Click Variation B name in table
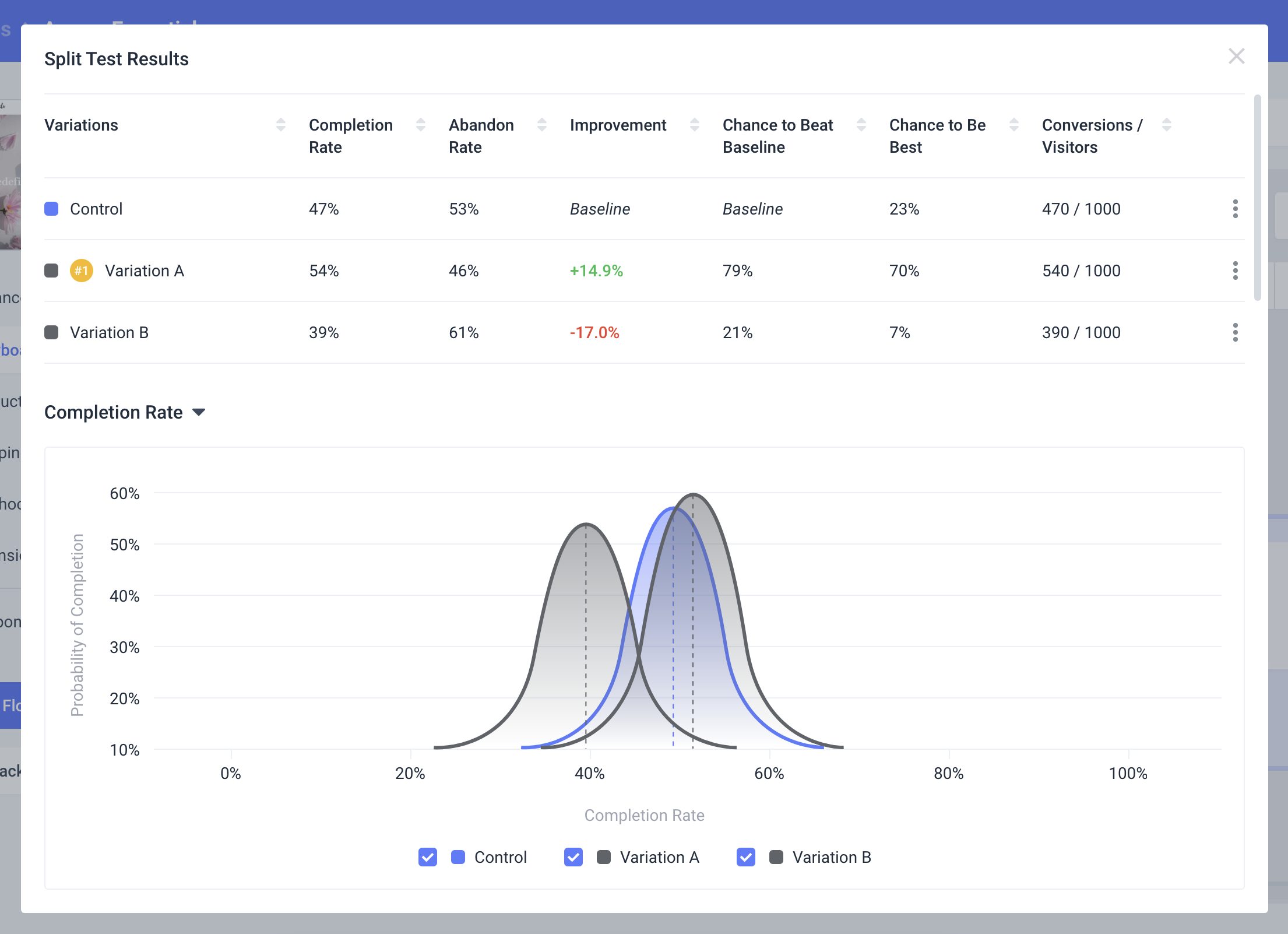The image size is (1288, 934). [110, 332]
